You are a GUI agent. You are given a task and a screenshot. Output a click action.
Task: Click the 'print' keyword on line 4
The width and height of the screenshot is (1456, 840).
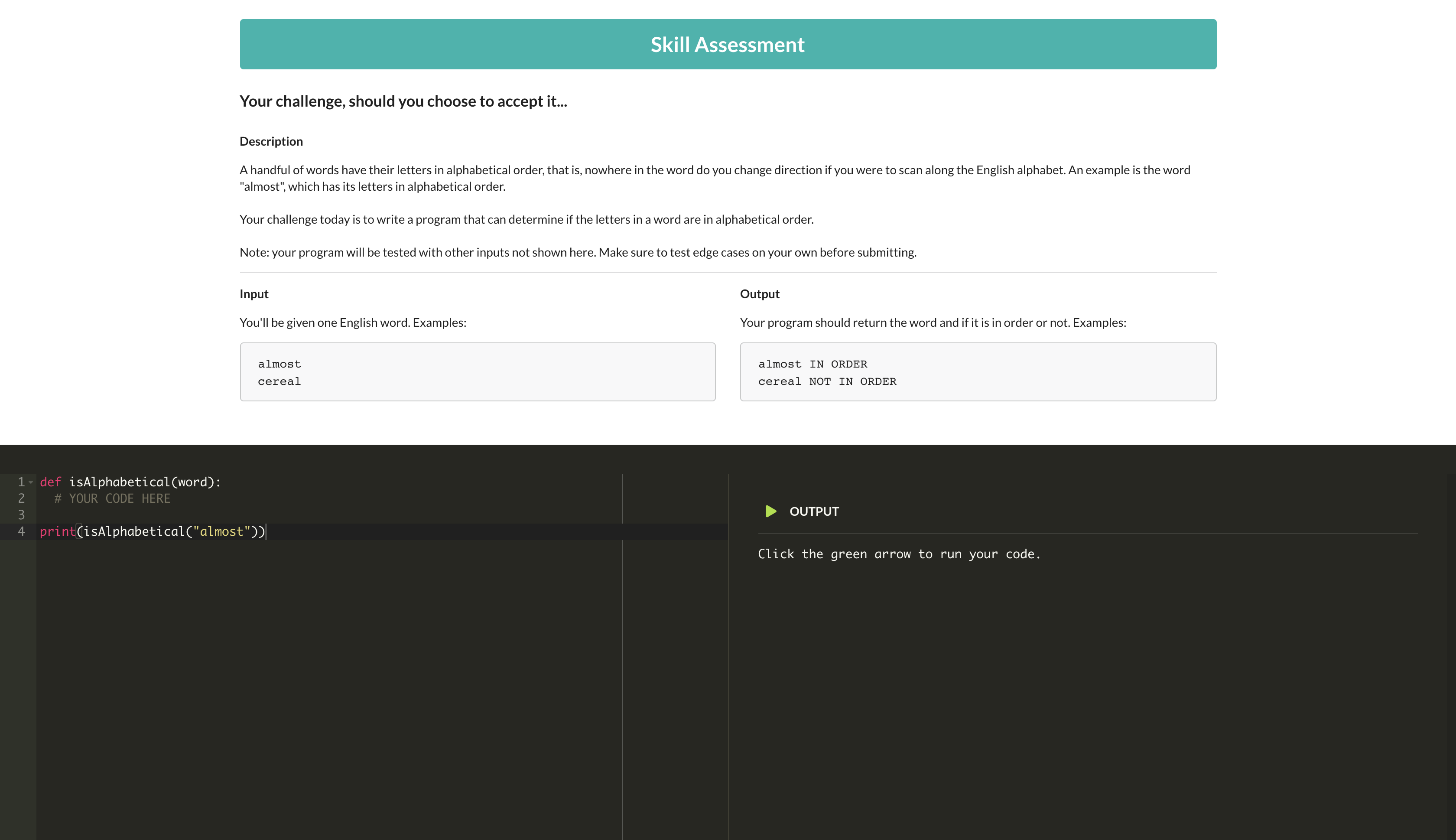click(58, 531)
